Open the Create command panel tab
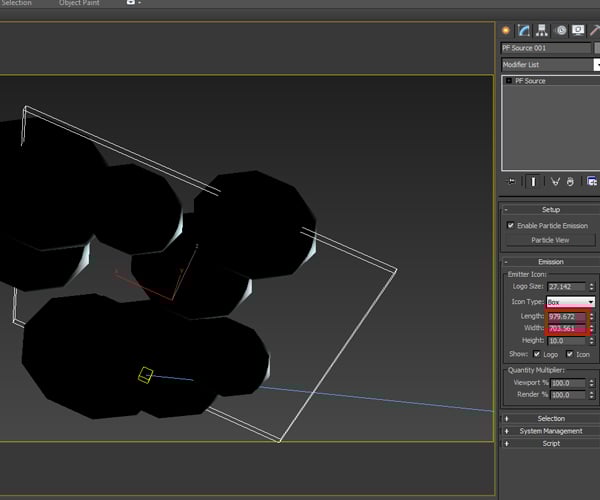The width and height of the screenshot is (600, 500). (x=507, y=30)
